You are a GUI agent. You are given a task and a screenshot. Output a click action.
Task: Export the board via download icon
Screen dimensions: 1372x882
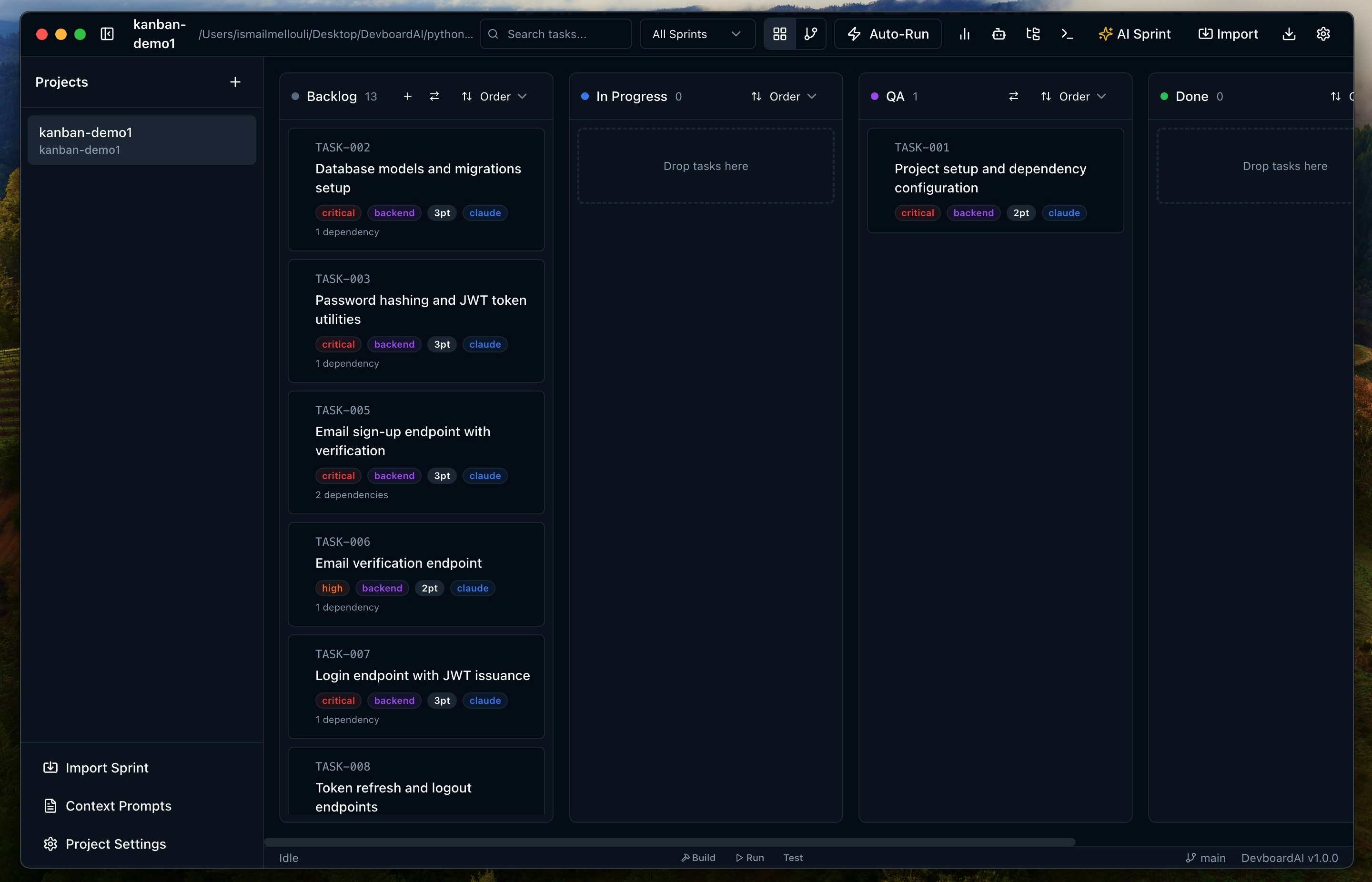tap(1289, 34)
